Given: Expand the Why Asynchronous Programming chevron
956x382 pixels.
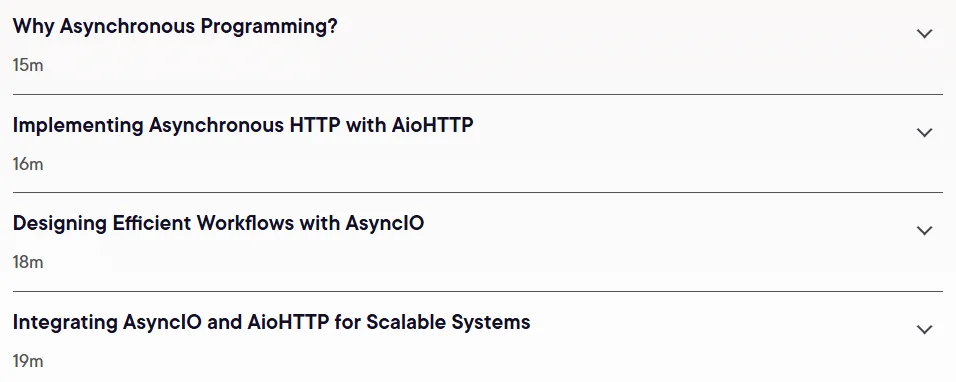Looking at the screenshot, I should (924, 34).
